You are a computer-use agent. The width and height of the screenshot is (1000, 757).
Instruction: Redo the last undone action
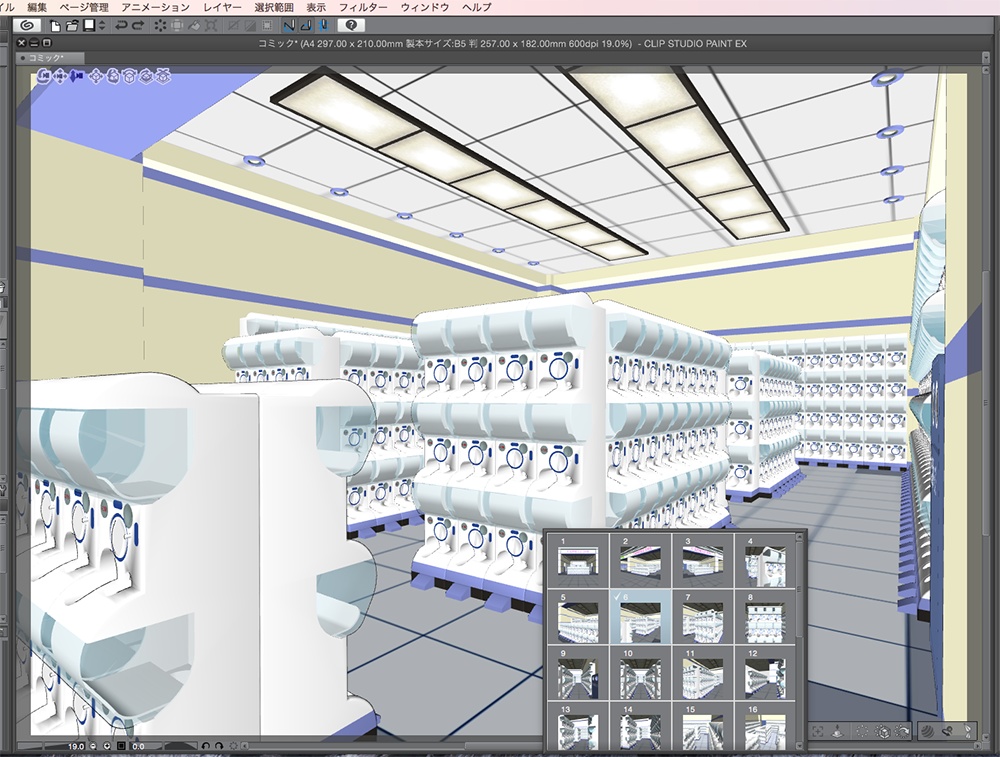coord(138,26)
